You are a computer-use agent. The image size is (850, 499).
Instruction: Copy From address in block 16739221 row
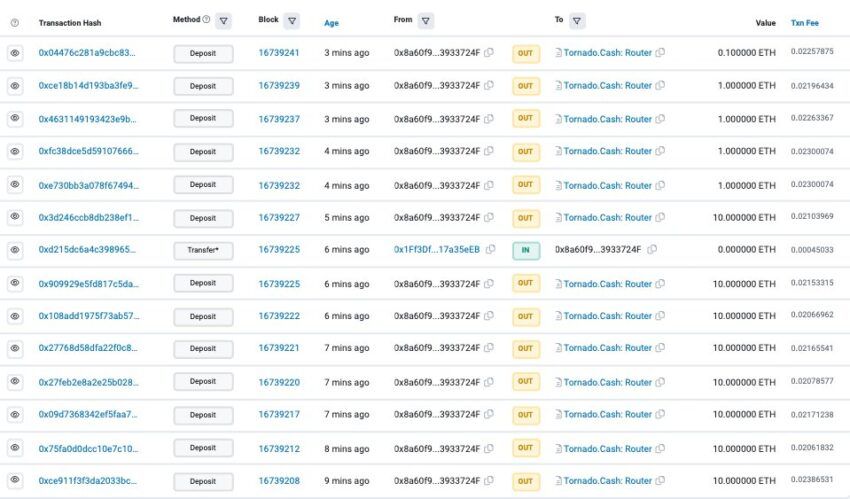489,348
